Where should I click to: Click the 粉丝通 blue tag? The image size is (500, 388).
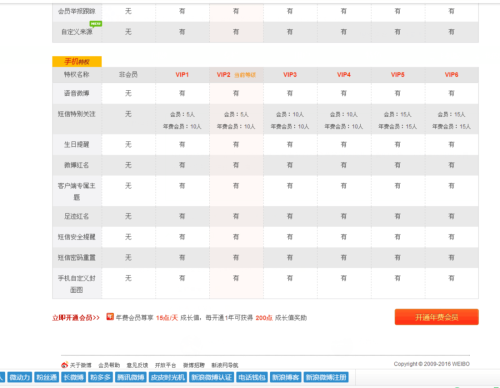point(47,377)
